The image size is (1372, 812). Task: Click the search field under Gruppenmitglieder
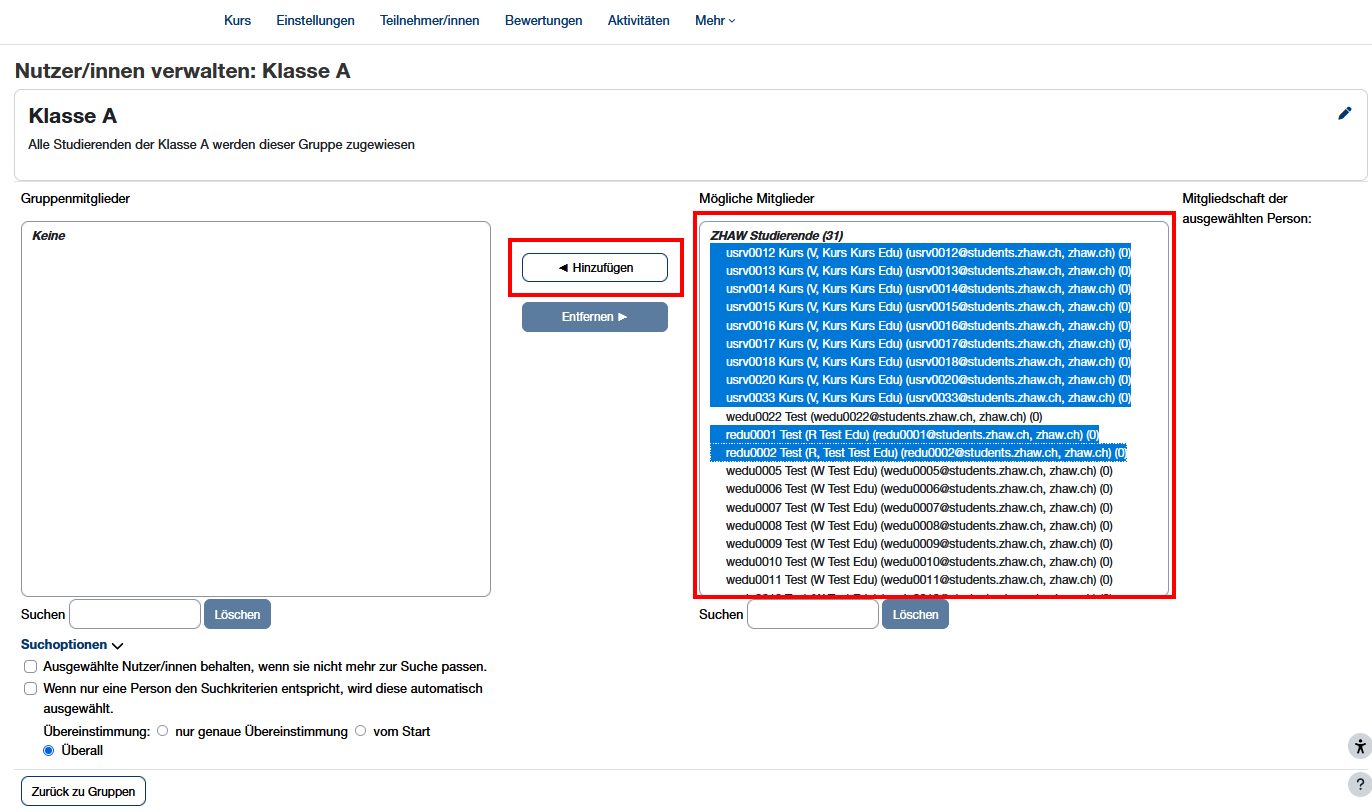135,614
